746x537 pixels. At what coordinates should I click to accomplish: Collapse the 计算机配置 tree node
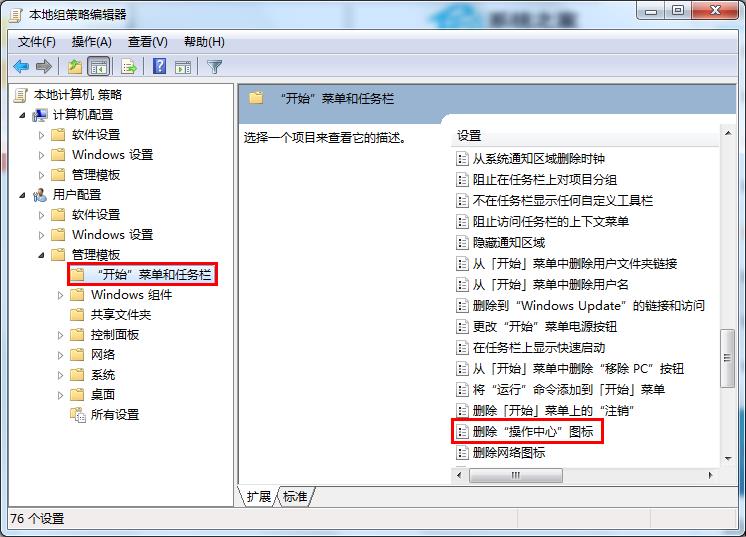[x=22, y=115]
